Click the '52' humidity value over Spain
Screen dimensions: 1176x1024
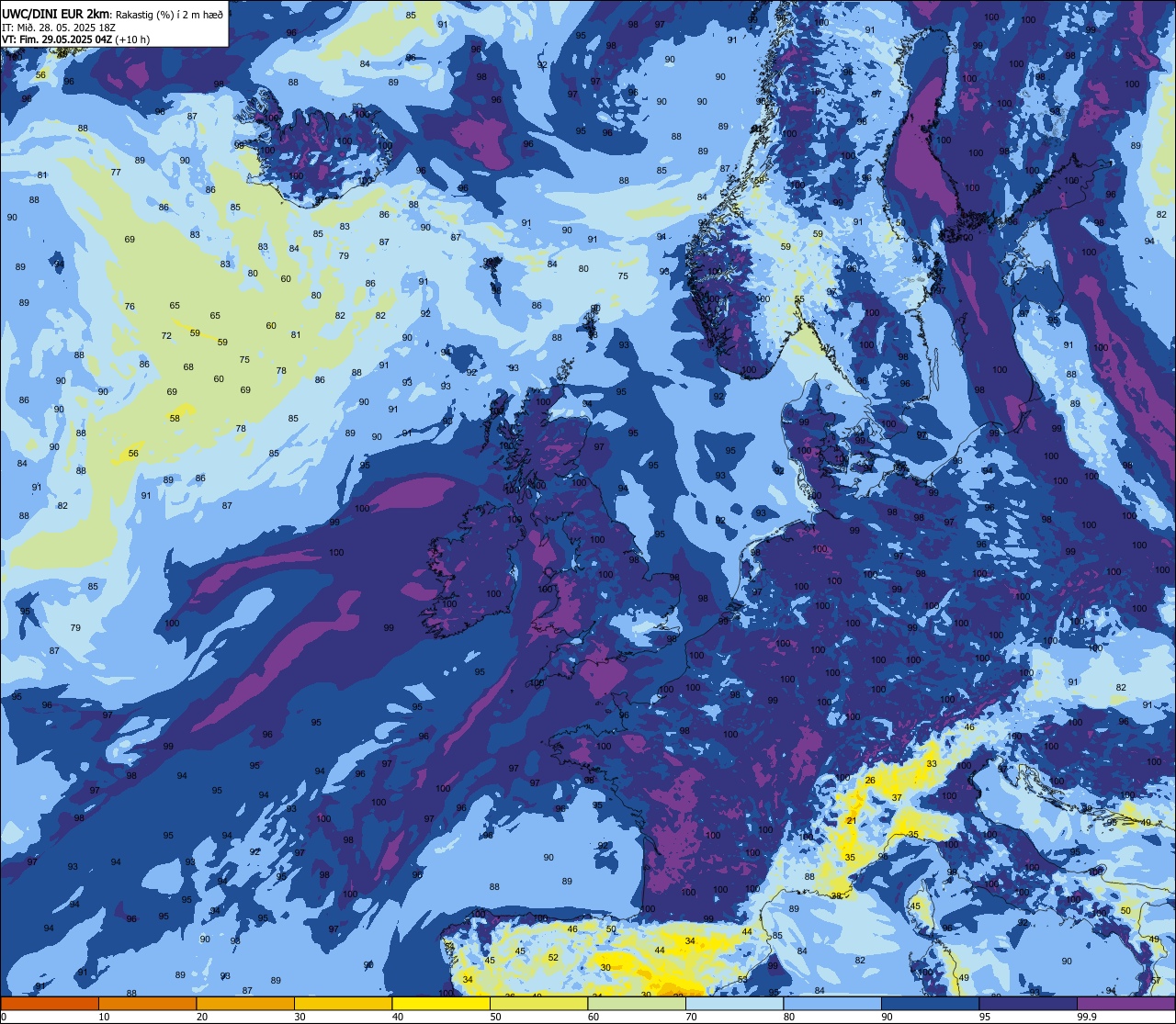pyautogui.click(x=553, y=958)
